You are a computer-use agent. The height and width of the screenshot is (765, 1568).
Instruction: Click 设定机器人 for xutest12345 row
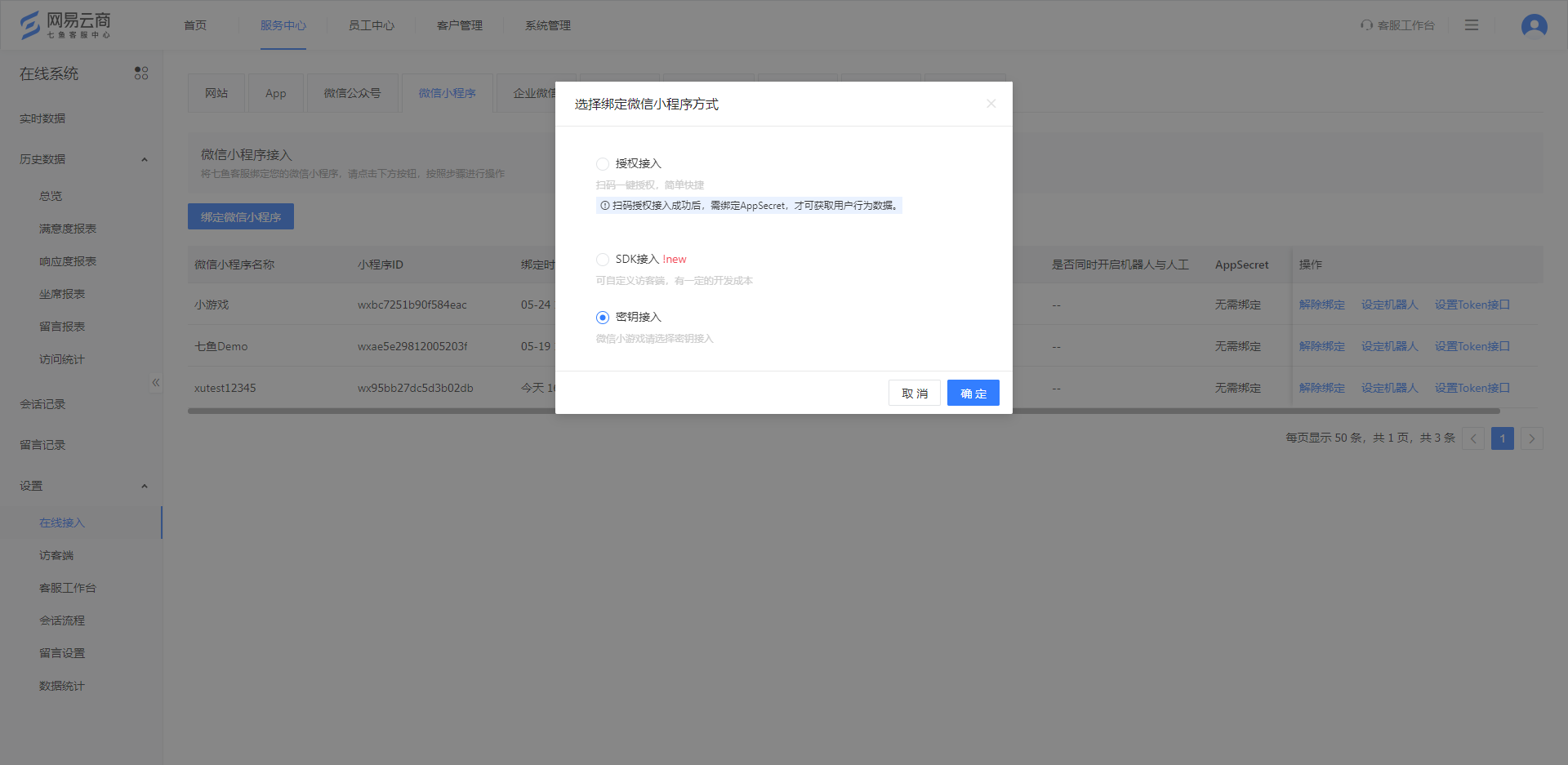[x=1389, y=388]
